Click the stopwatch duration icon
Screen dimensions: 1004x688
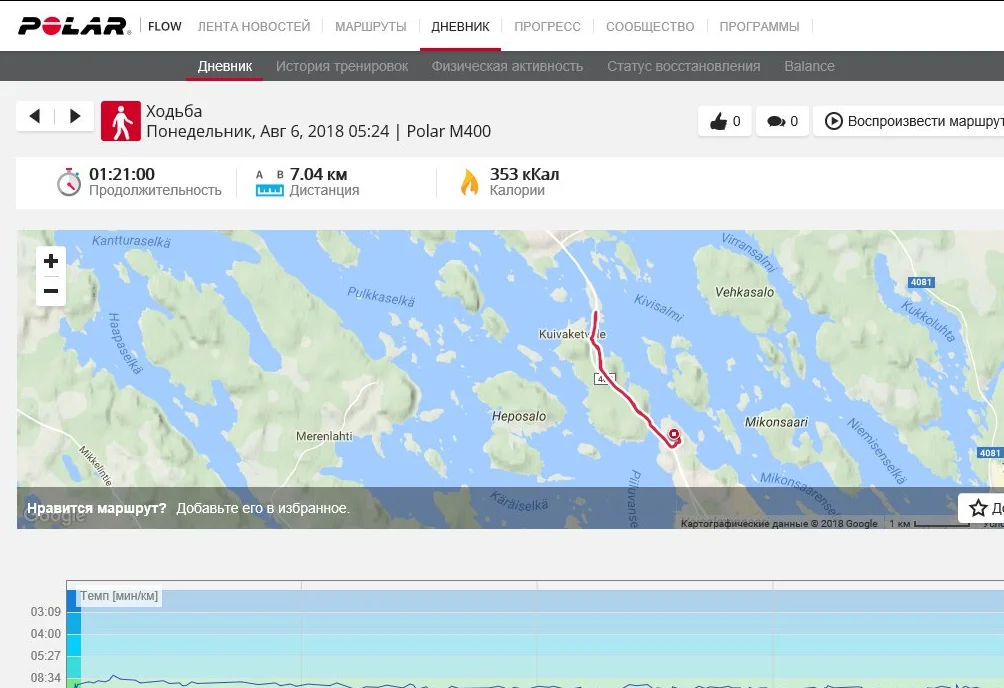coord(69,183)
